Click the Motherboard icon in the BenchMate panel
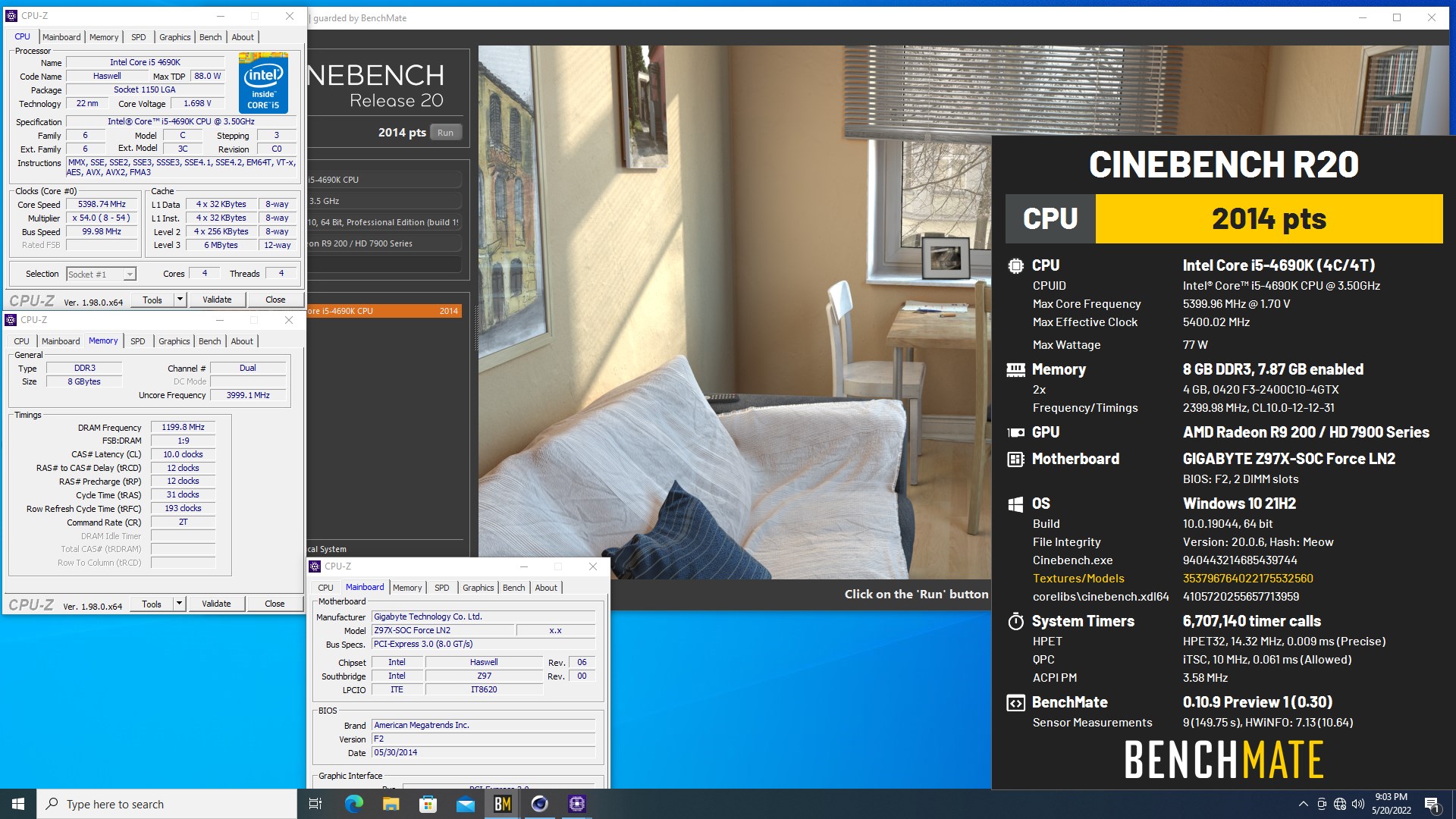 tap(1015, 459)
